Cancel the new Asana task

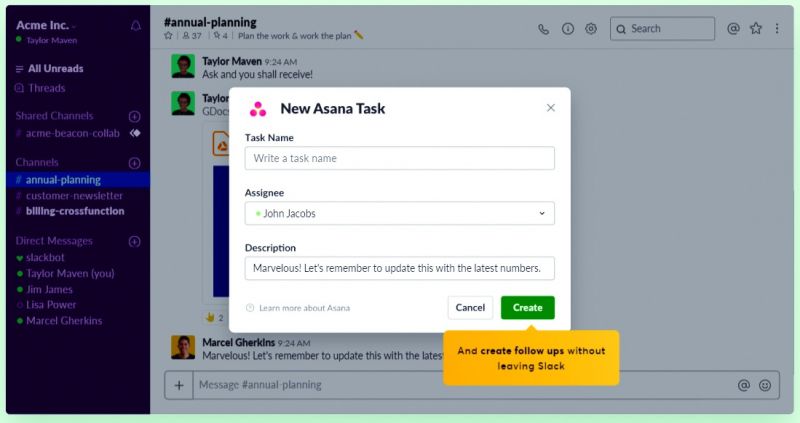pos(470,308)
